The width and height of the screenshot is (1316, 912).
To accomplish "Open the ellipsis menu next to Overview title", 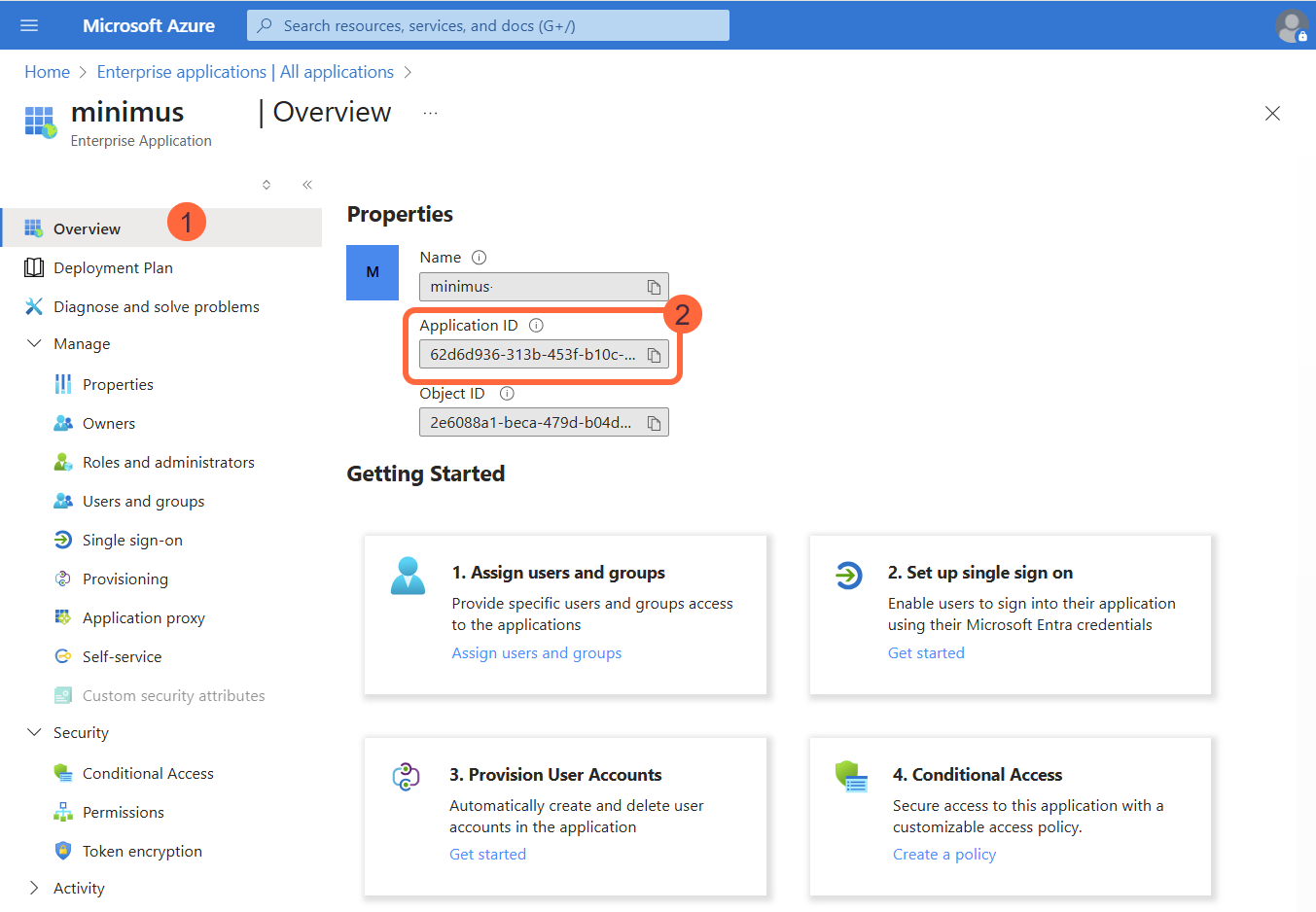I will click(x=430, y=113).
